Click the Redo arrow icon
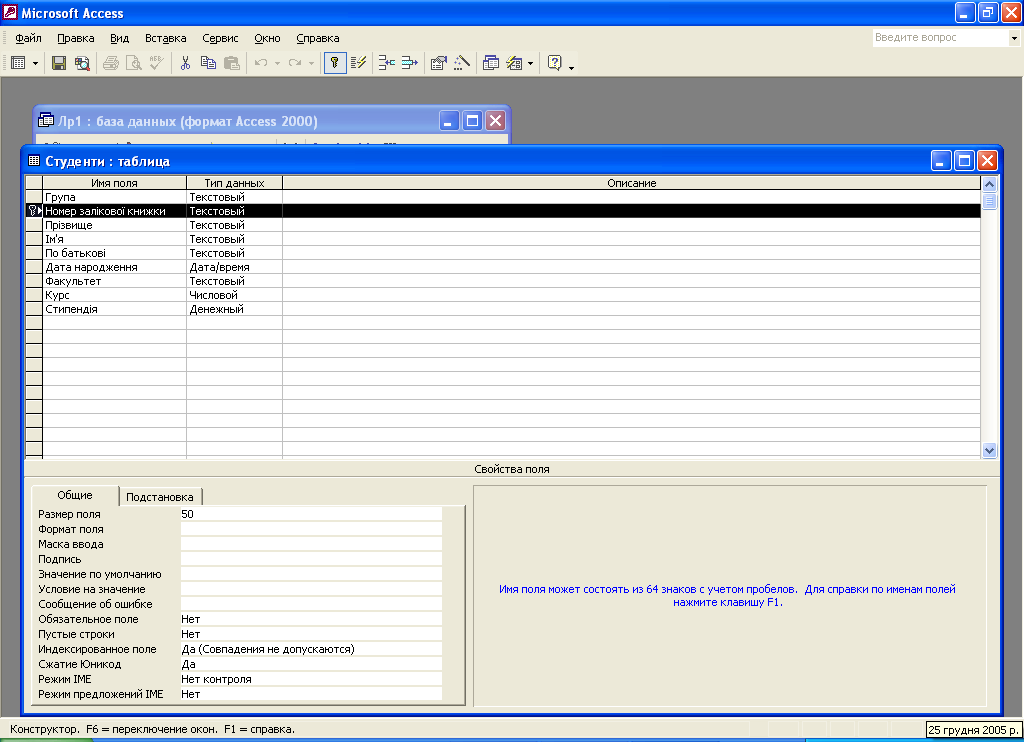Viewport: 1024px width, 742px height. click(295, 63)
